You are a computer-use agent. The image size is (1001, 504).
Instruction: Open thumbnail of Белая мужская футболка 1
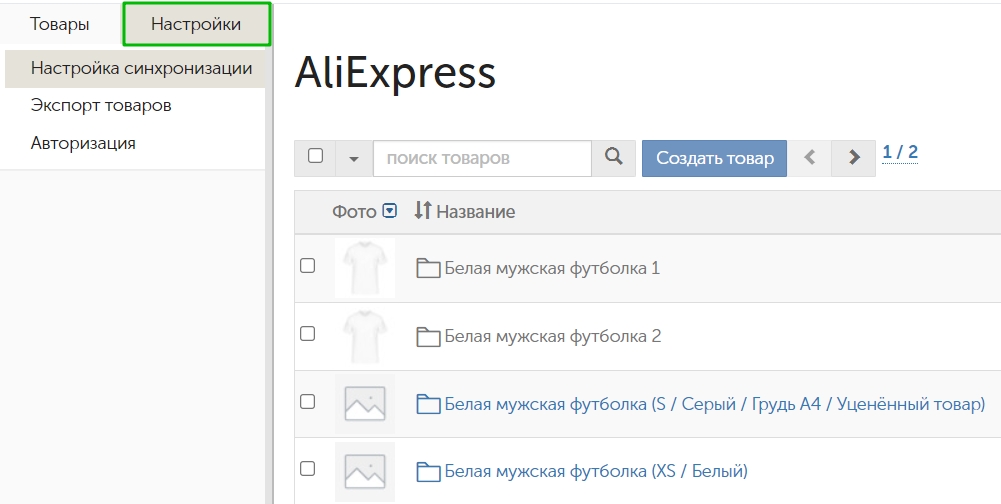tap(365, 268)
